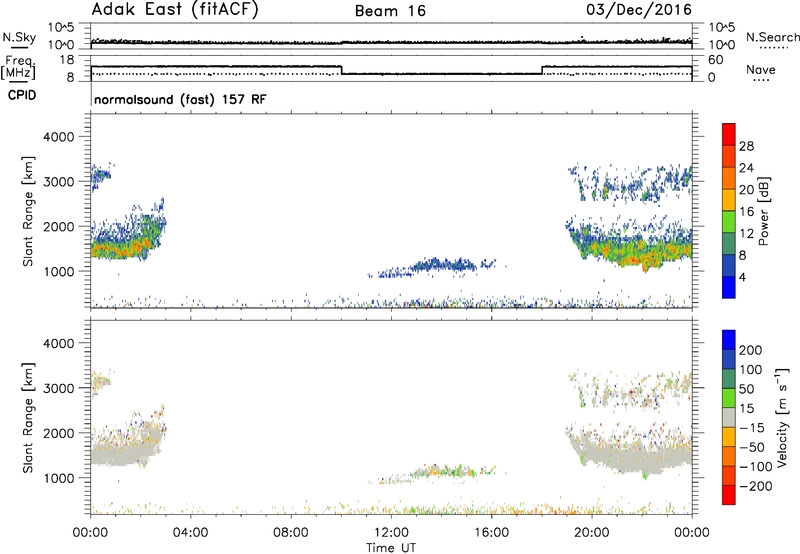800x554 pixels.
Task: Click the red bottom segment of Velocity color bar
Action: point(729,495)
